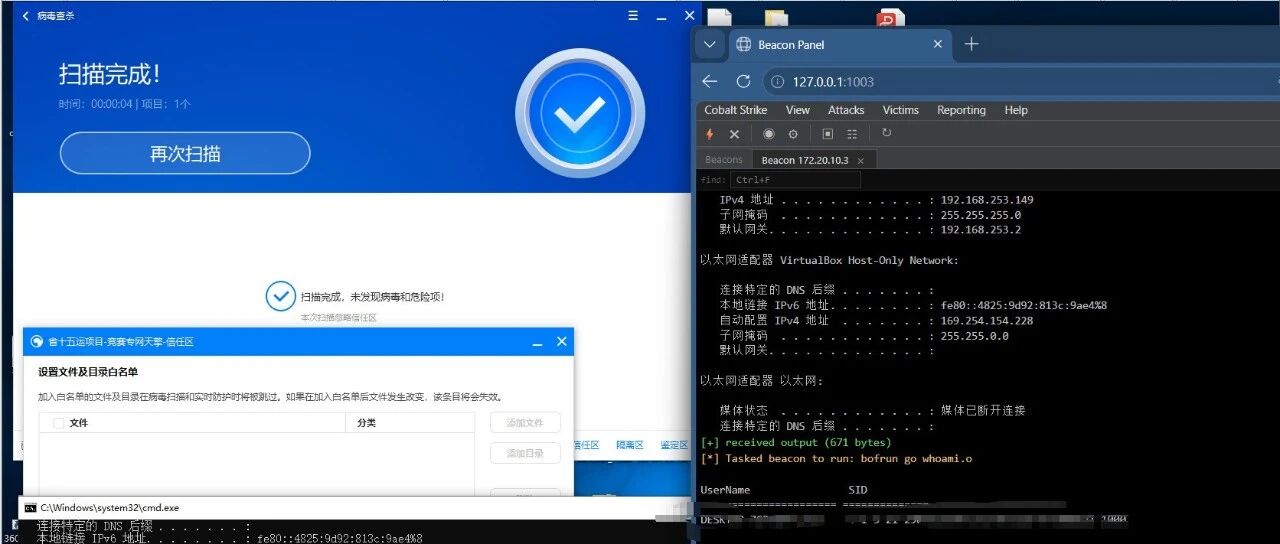
Task: Open the white document file icon on desktop
Action: click(x=719, y=17)
